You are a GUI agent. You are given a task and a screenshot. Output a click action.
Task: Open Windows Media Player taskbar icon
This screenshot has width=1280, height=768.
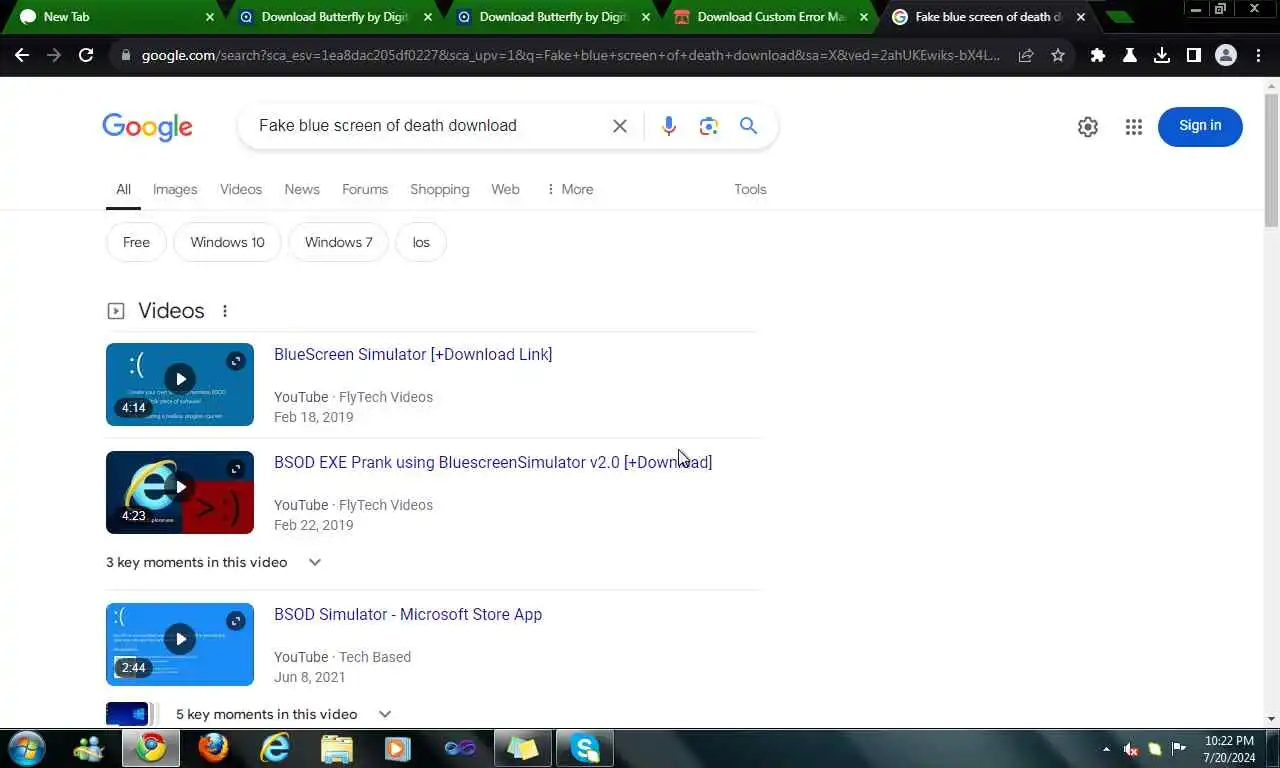398,748
